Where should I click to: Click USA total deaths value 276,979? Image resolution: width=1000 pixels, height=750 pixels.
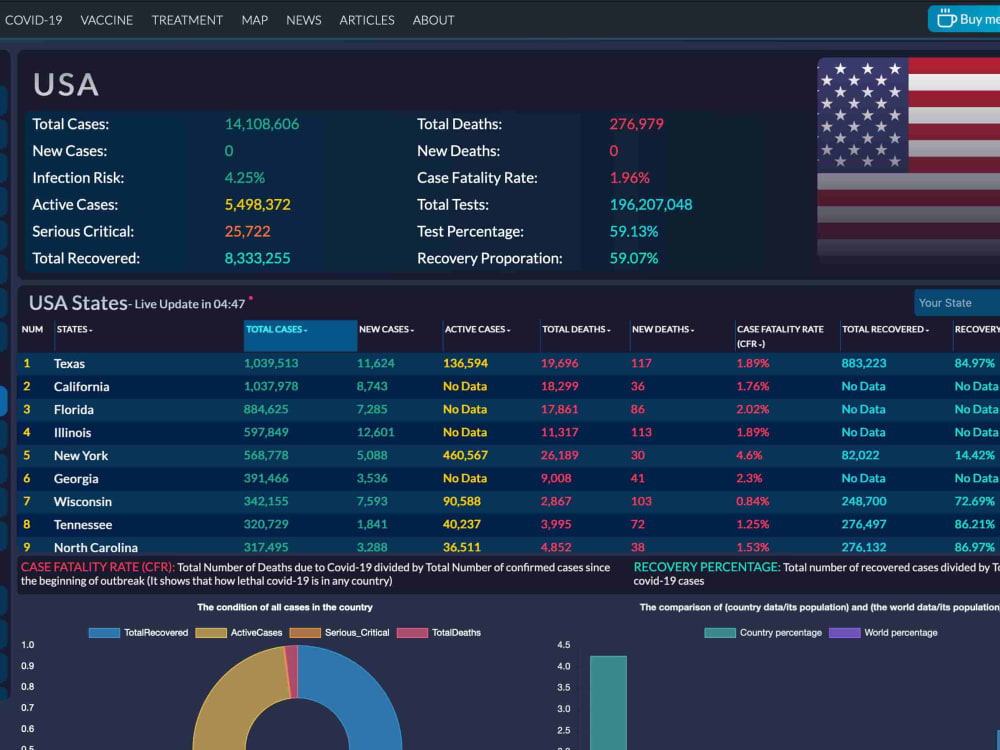pyautogui.click(x=636, y=124)
